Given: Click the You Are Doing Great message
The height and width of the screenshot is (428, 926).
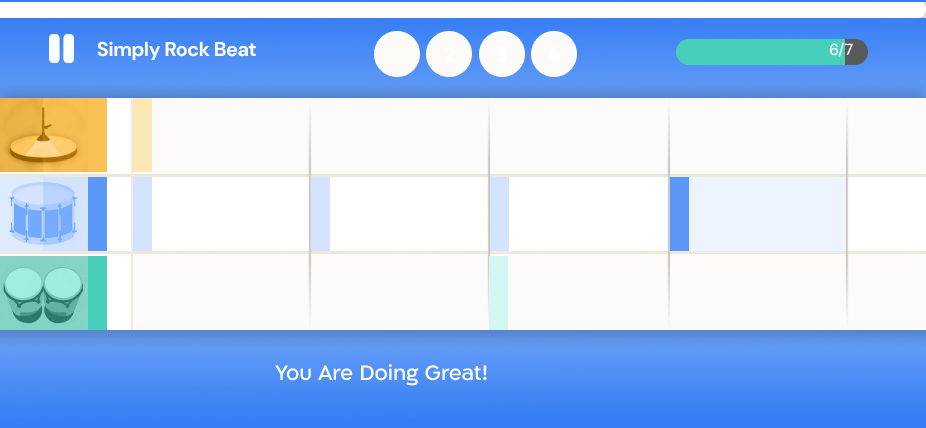Looking at the screenshot, I should [382, 373].
